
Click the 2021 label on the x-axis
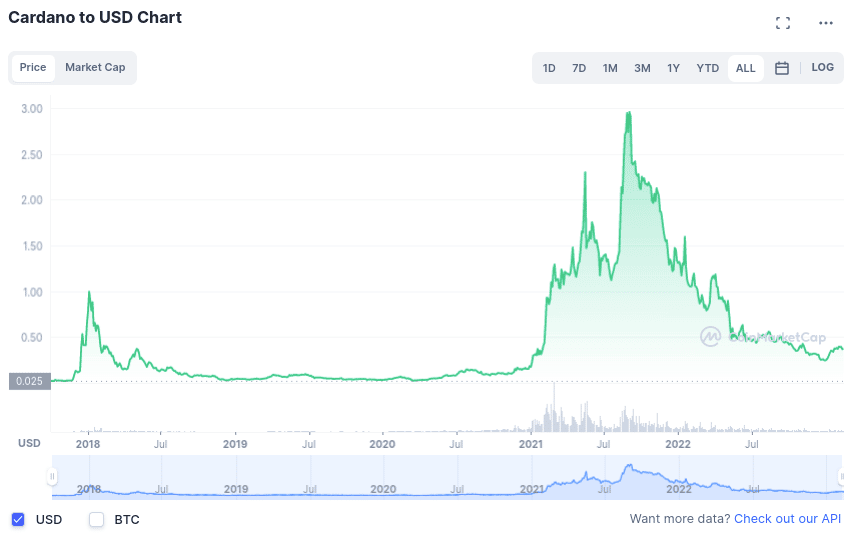pyautogui.click(x=531, y=444)
